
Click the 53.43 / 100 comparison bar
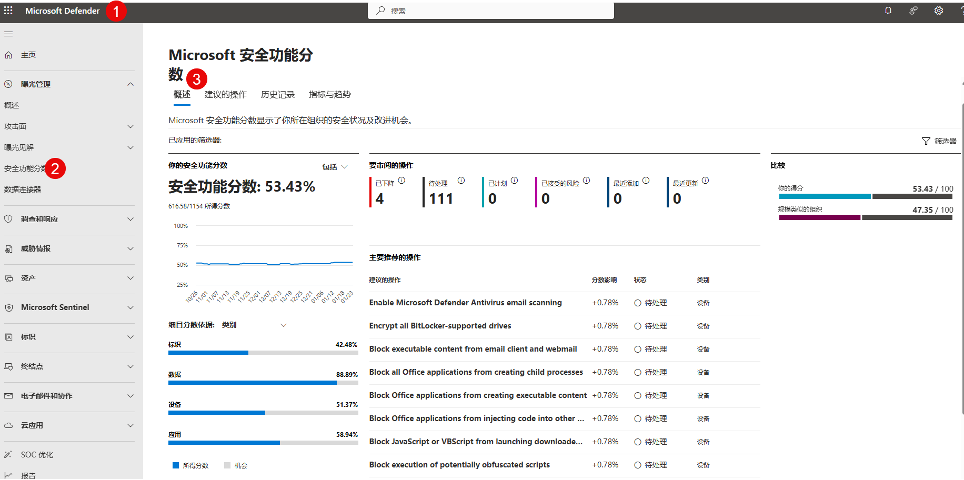coord(865,197)
